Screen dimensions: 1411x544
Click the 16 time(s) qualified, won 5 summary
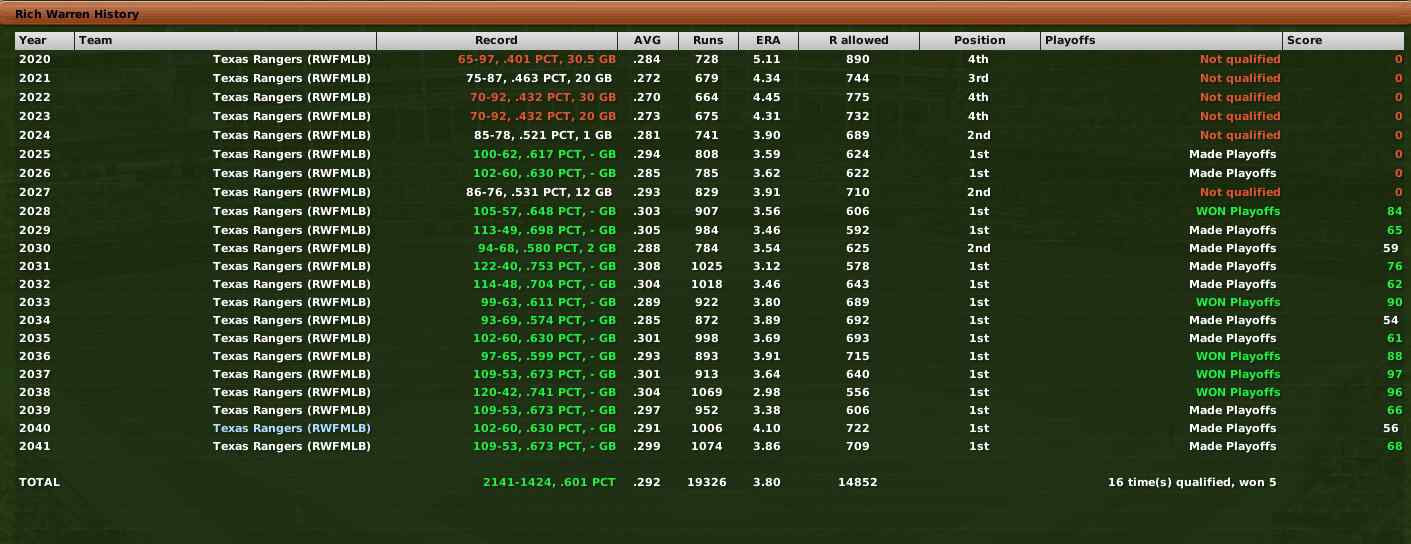pyautogui.click(x=1192, y=482)
